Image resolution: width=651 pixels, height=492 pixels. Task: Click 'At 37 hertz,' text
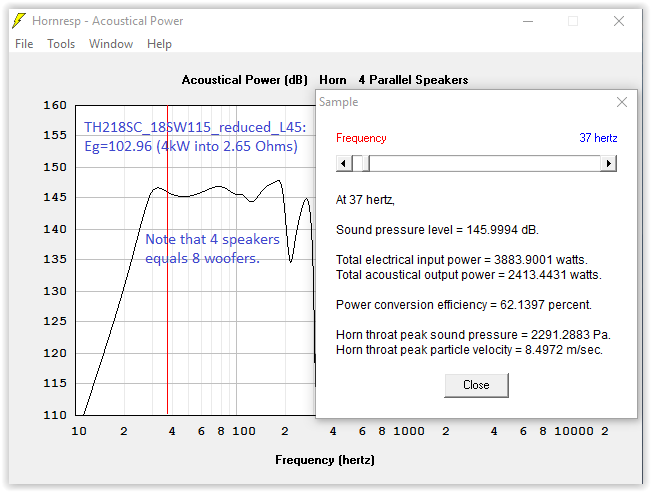[365, 200]
